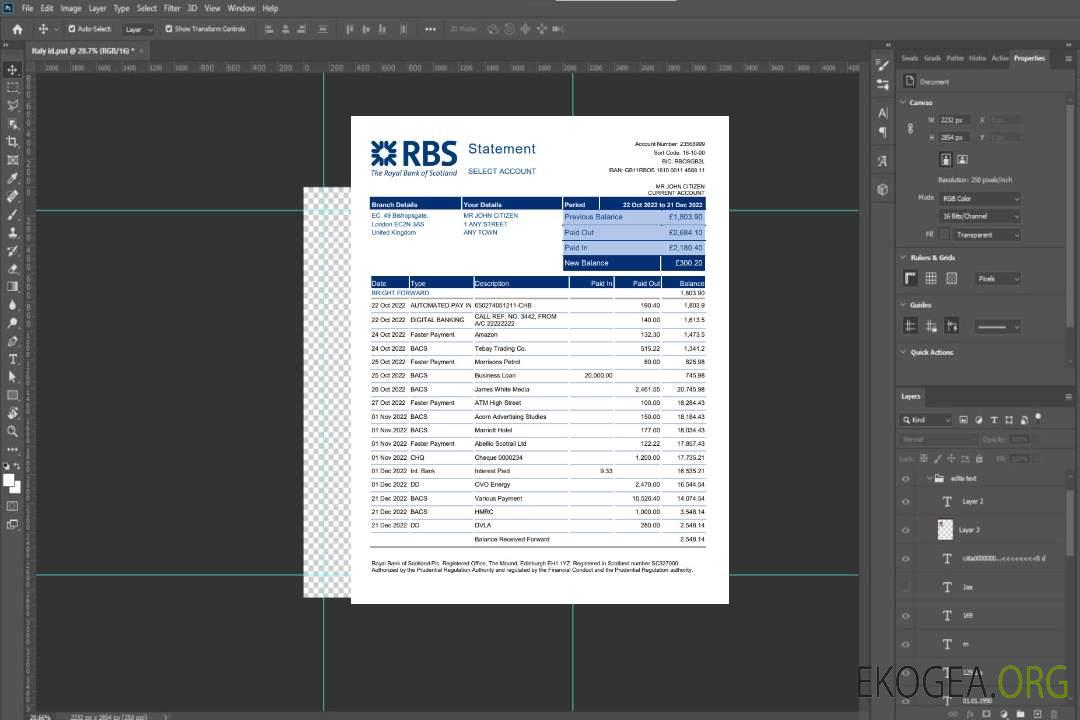The image size is (1080, 720).
Task: Select the Clone Stamp tool
Action: click(12, 232)
